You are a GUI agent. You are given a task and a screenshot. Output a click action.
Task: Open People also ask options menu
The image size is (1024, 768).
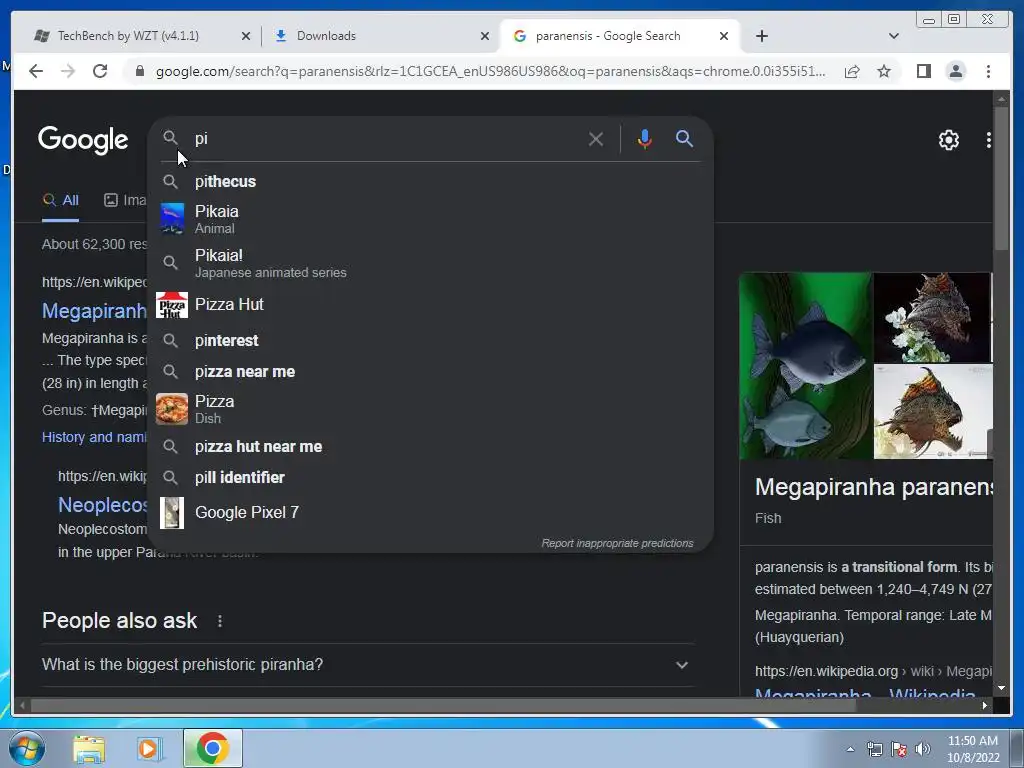(x=220, y=621)
